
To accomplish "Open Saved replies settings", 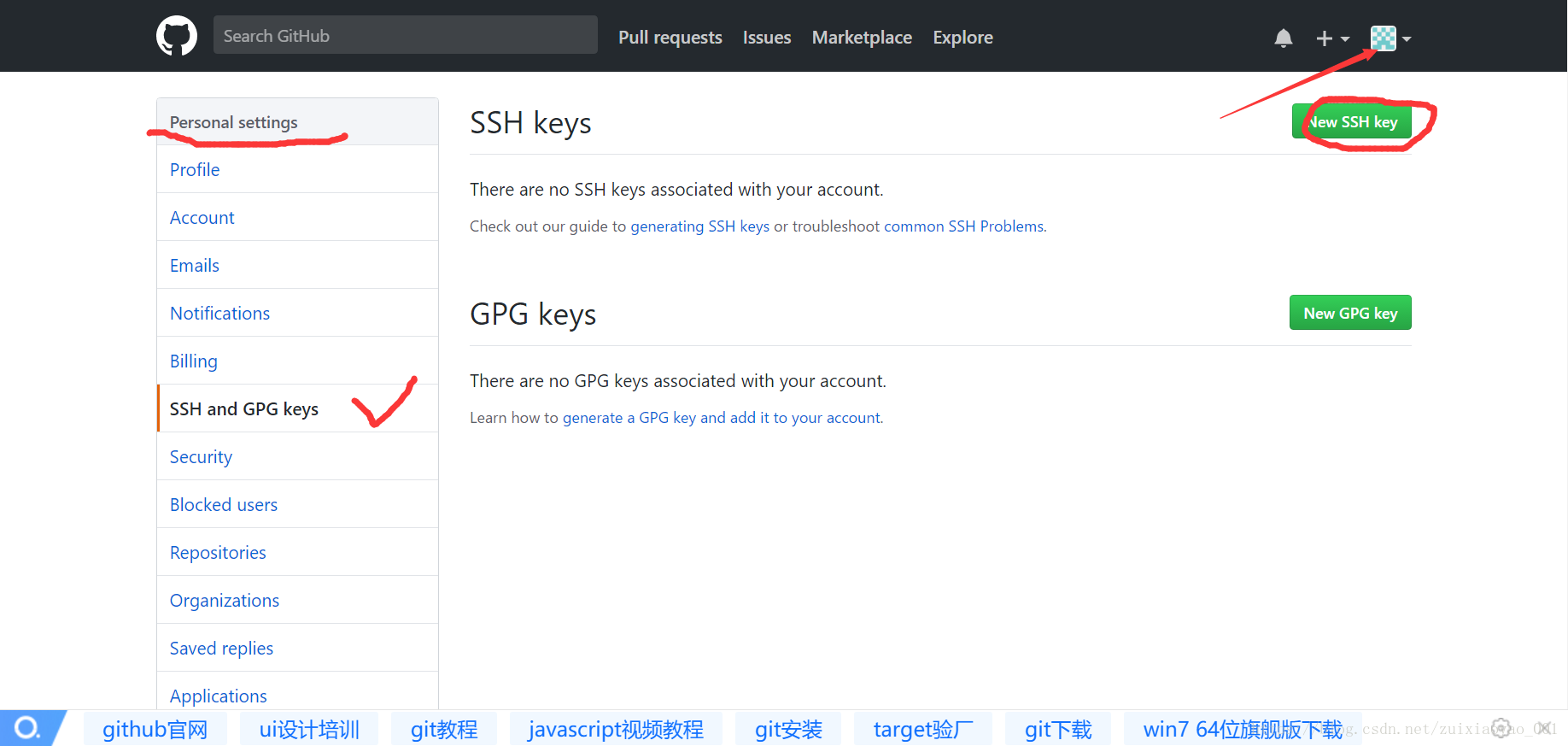I will (x=297, y=648).
